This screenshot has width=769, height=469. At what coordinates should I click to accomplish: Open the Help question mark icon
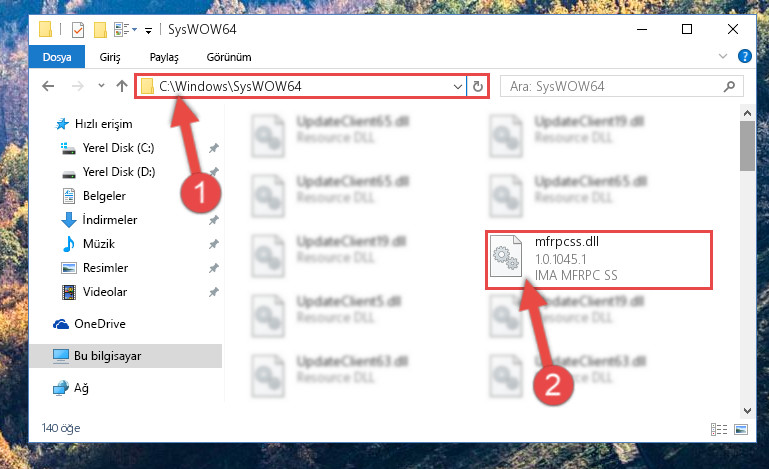click(744, 56)
